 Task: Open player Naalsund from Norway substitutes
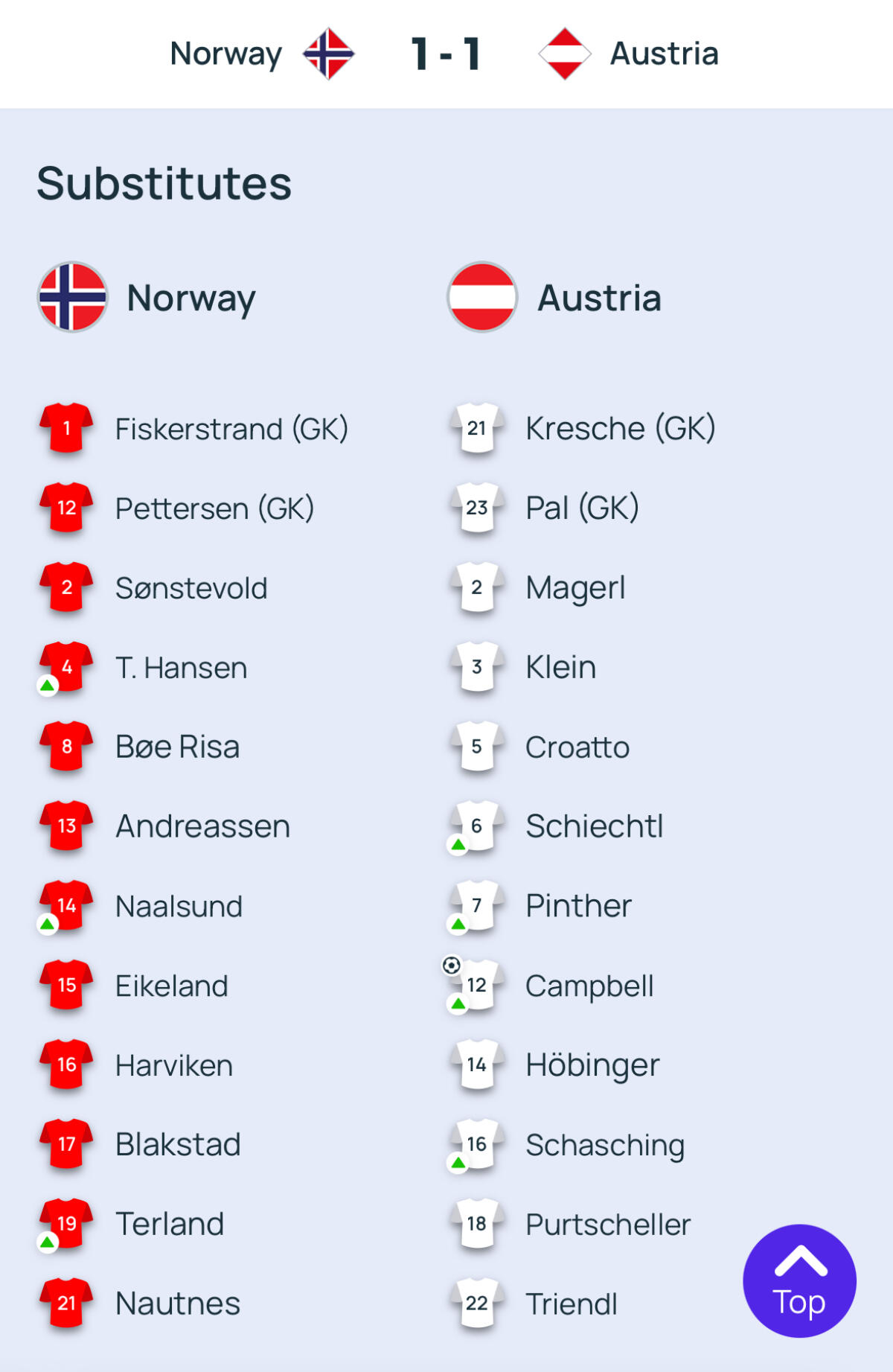tap(179, 906)
